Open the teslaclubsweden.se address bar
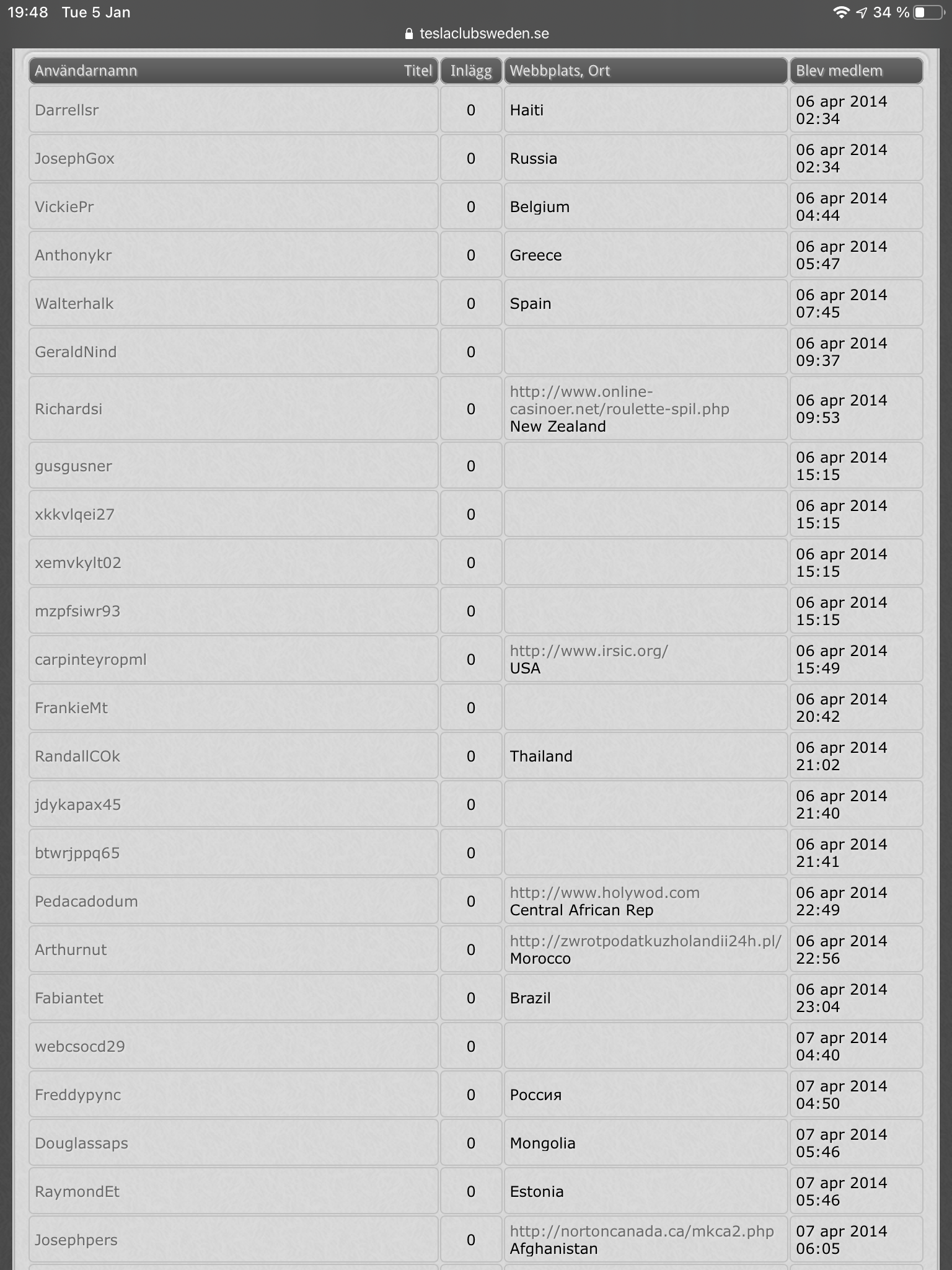Screen dimensions: 952x1270 tap(476, 34)
